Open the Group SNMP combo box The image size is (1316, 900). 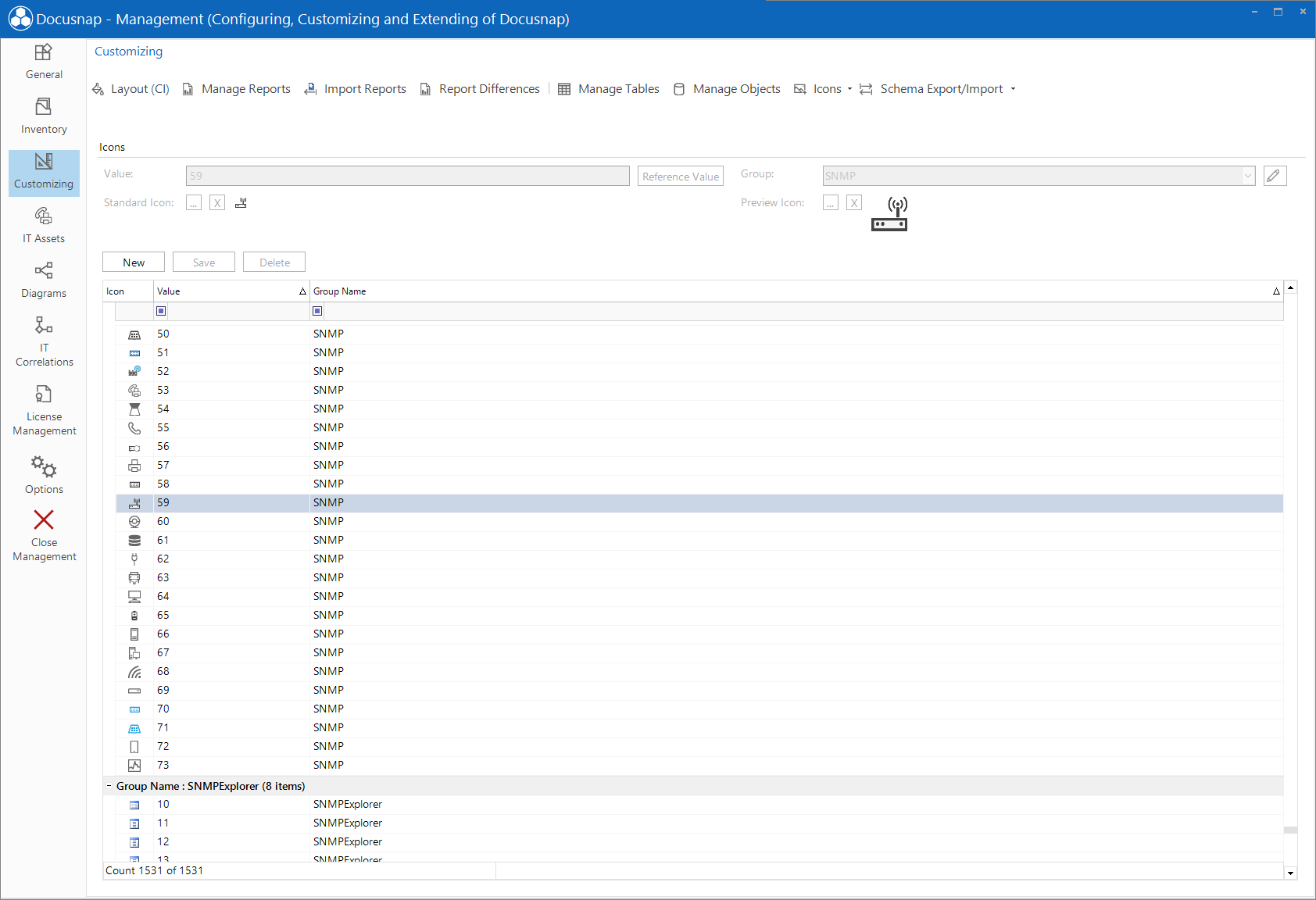click(x=1039, y=176)
